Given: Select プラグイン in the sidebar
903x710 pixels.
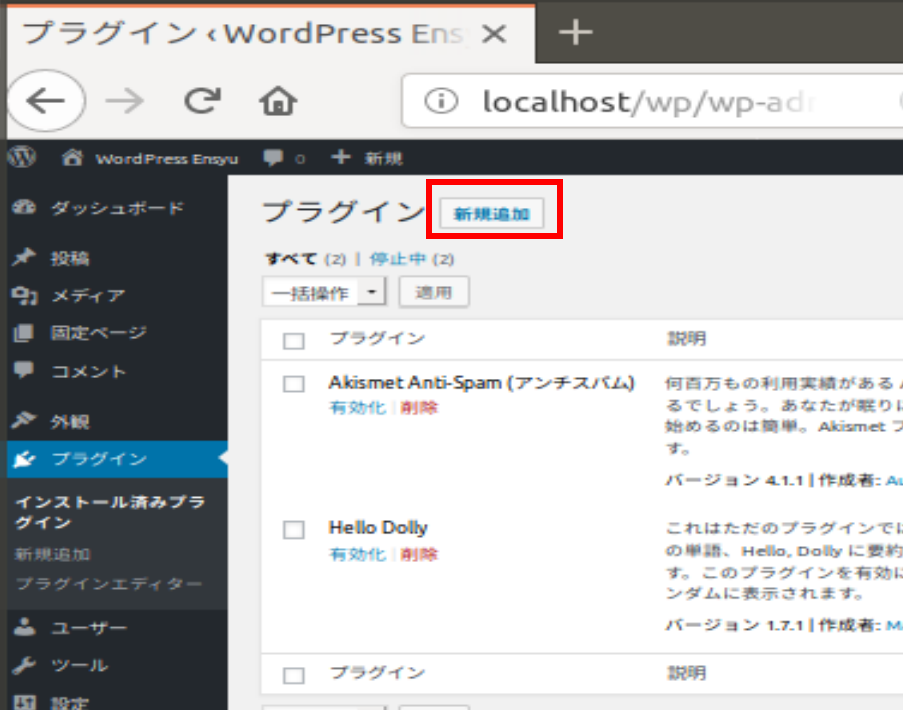Looking at the screenshot, I should pos(117,459).
